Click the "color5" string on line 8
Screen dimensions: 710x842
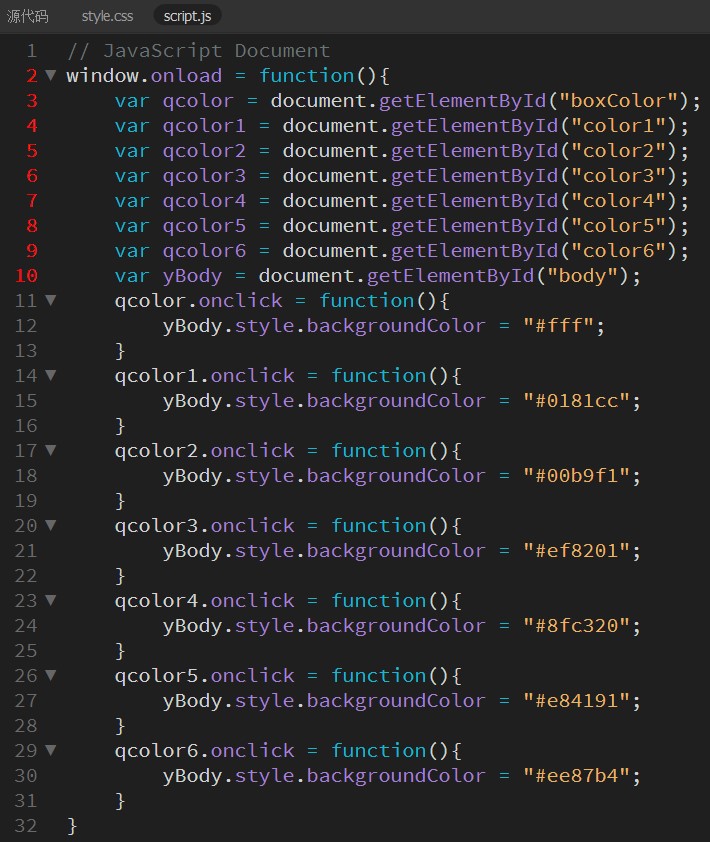pyautogui.click(x=618, y=226)
